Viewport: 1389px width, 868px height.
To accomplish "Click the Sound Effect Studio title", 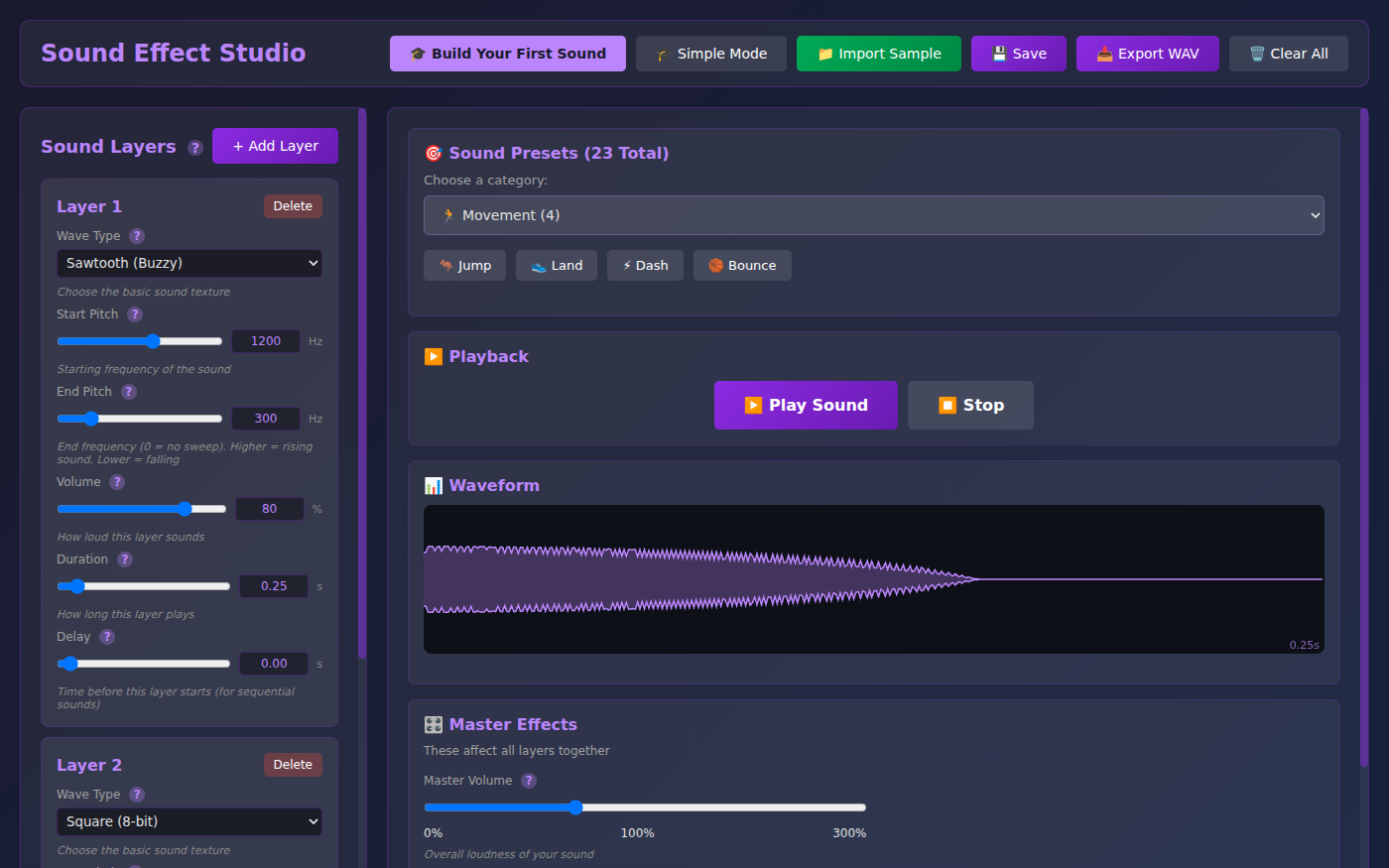I will [x=173, y=53].
